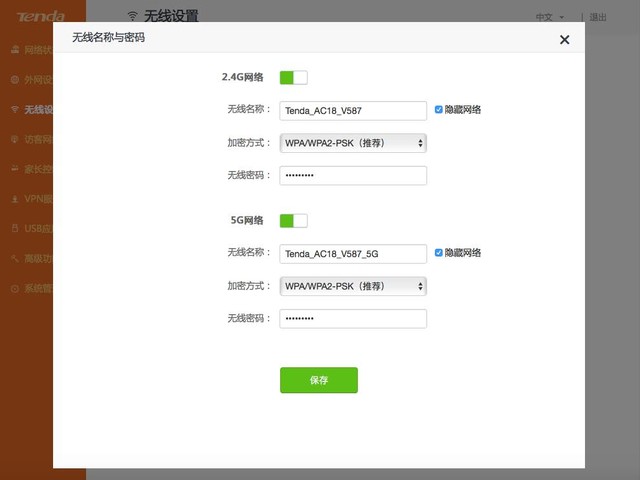The width and height of the screenshot is (640, 480).
Task: Open USB application sidebar icon
Action: (x=14, y=228)
